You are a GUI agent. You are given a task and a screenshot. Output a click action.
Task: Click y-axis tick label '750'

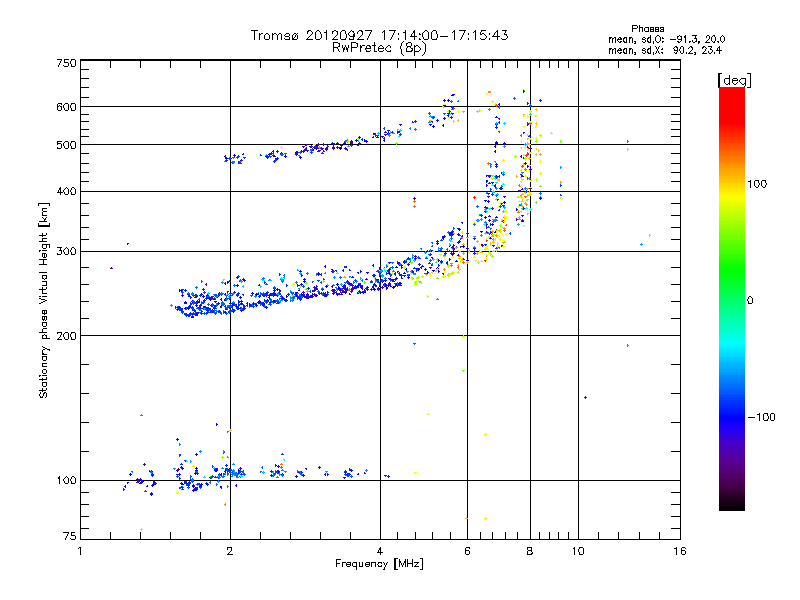pyautogui.click(x=66, y=63)
